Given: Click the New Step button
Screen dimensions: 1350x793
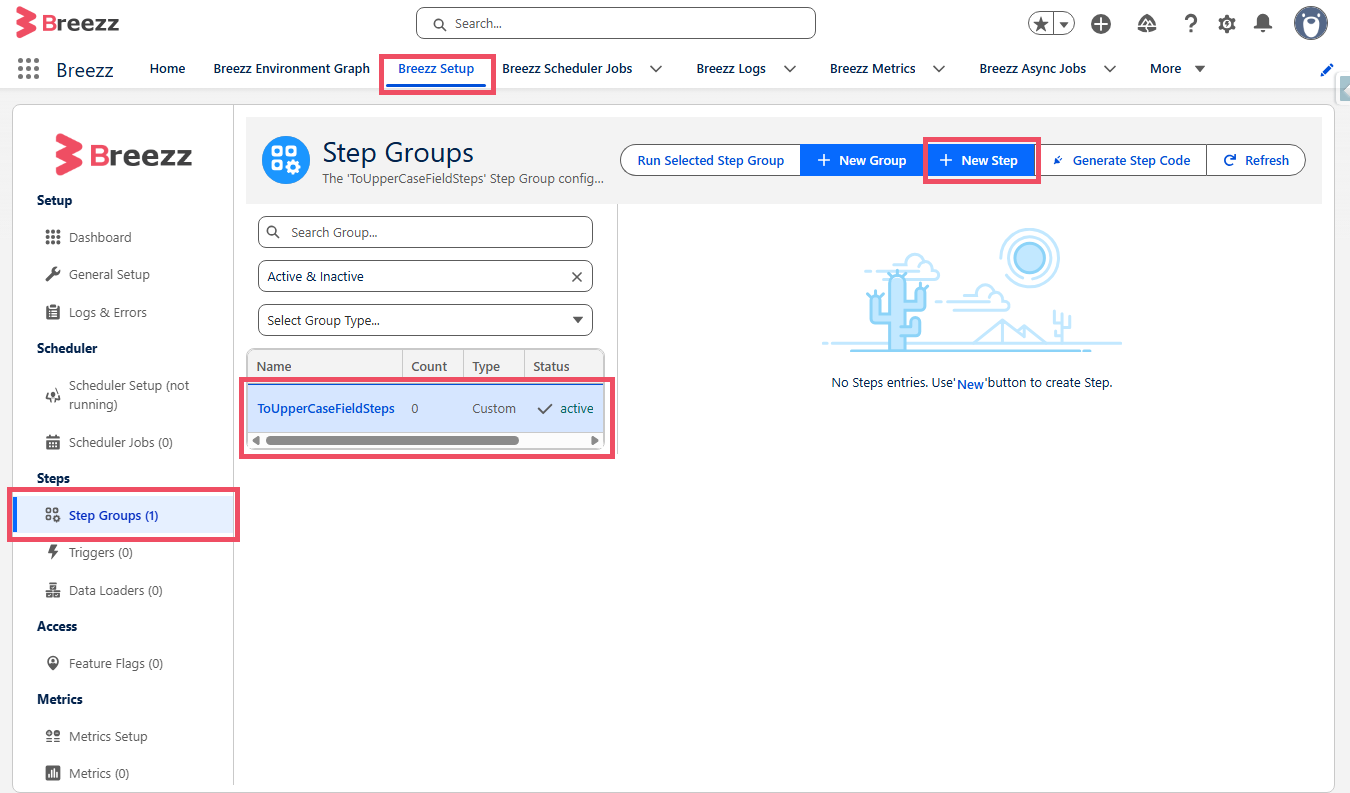Looking at the screenshot, I should point(979,160).
